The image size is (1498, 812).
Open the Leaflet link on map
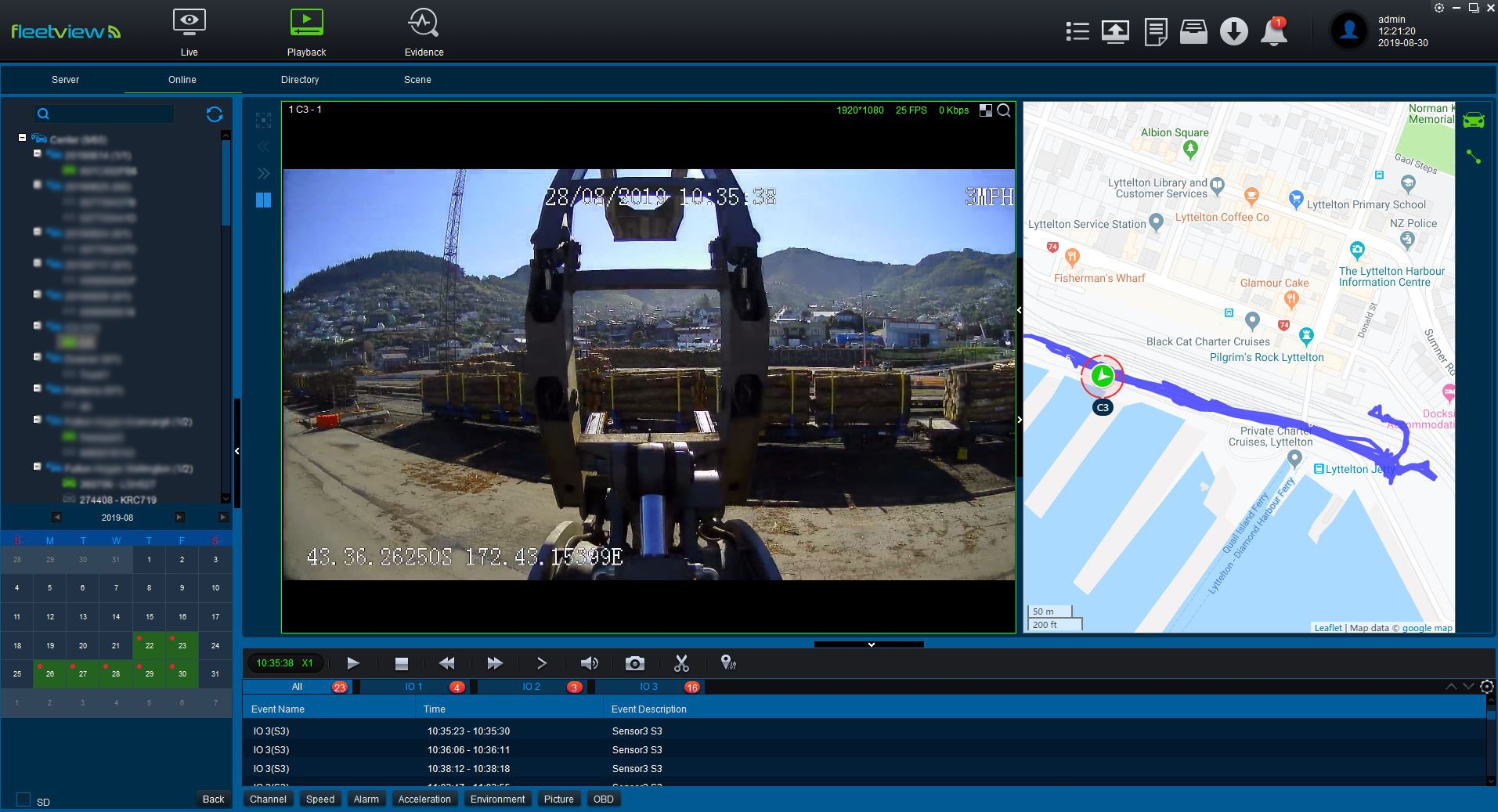point(1327,627)
